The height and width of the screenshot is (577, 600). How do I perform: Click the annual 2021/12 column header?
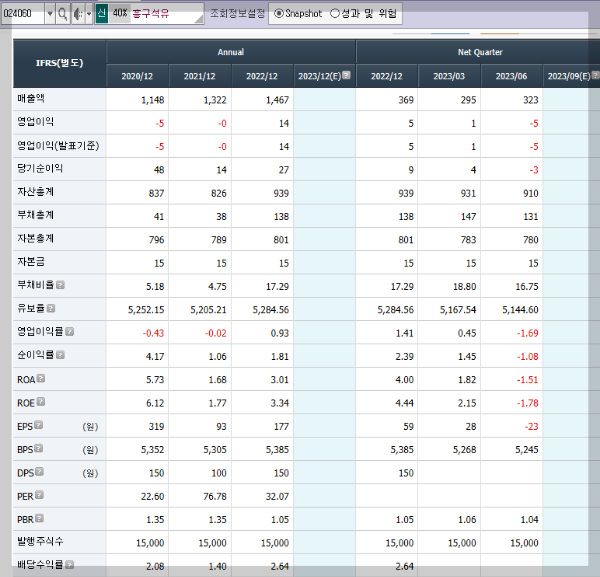[x=199, y=76]
